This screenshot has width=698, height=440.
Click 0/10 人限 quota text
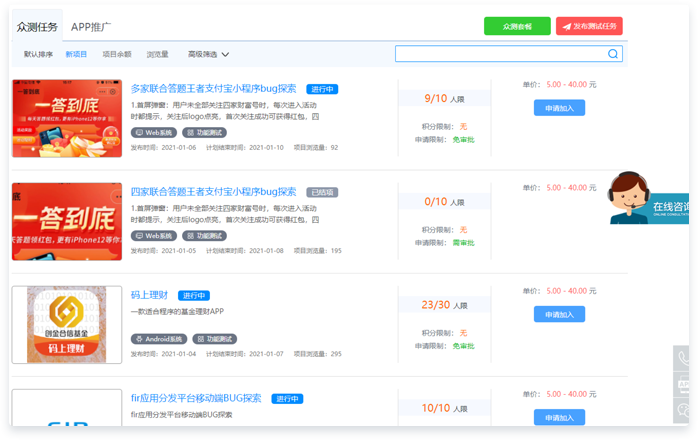[444, 202]
